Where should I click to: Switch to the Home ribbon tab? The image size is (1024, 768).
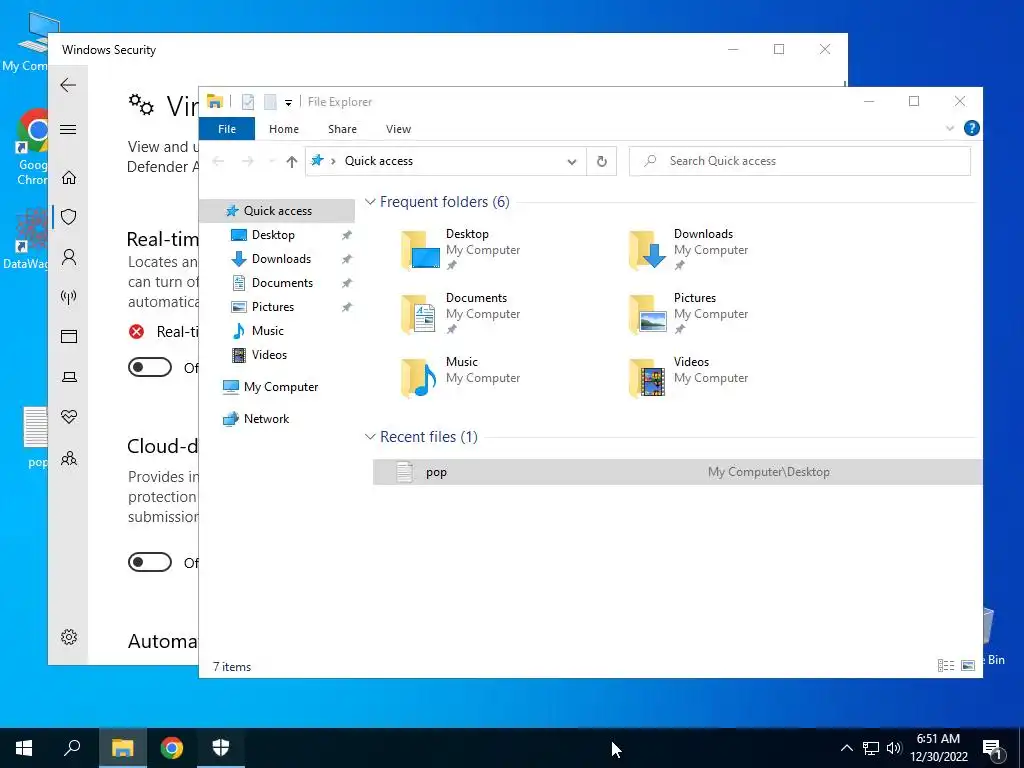[283, 129]
